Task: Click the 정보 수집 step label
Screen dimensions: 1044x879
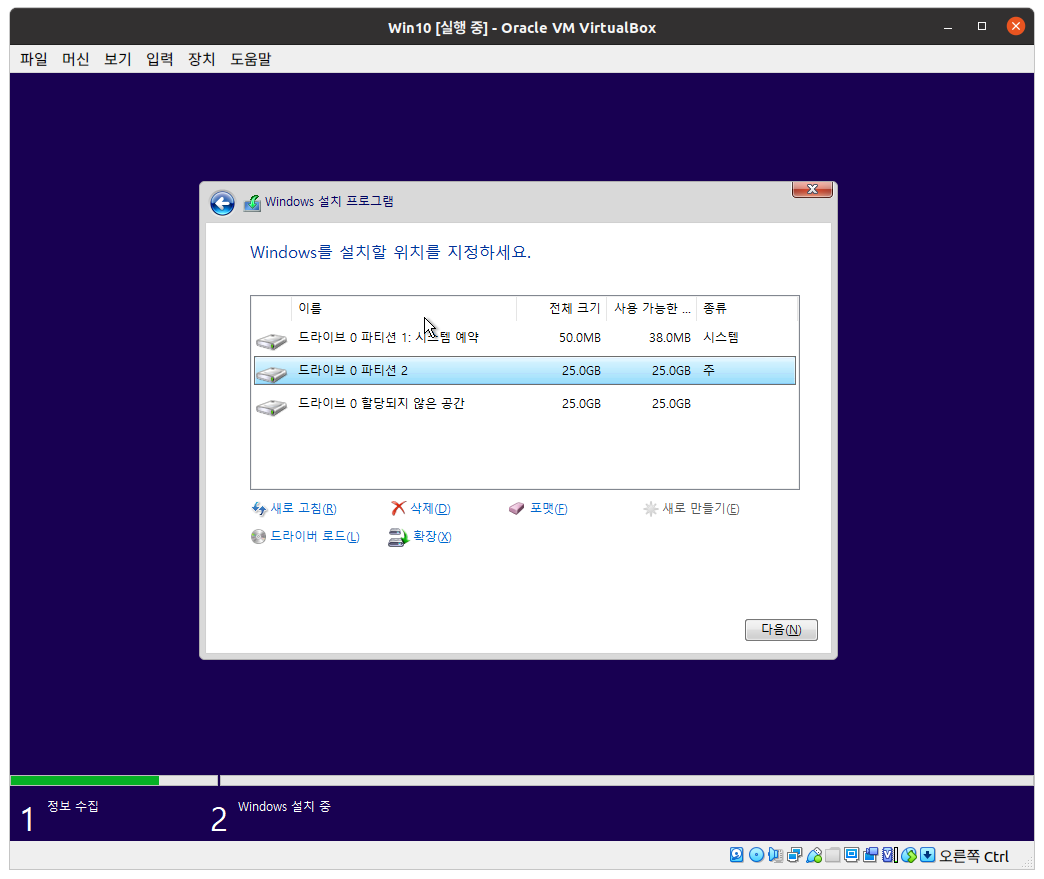Action: click(x=73, y=806)
